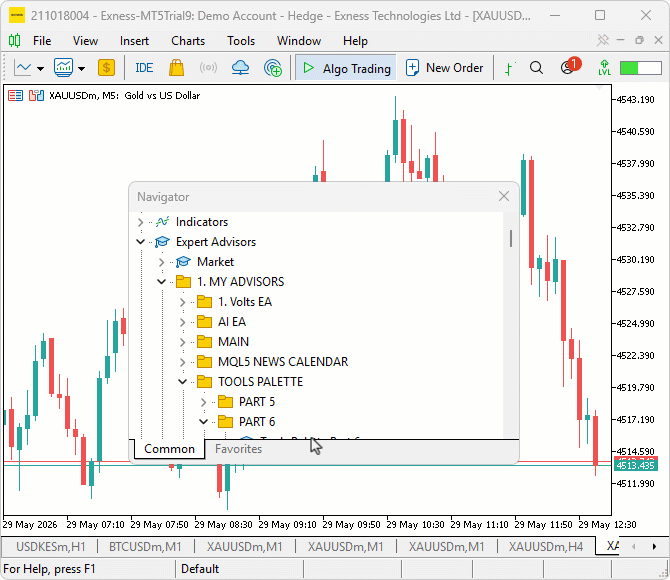Click the New Order button

click(x=444, y=68)
